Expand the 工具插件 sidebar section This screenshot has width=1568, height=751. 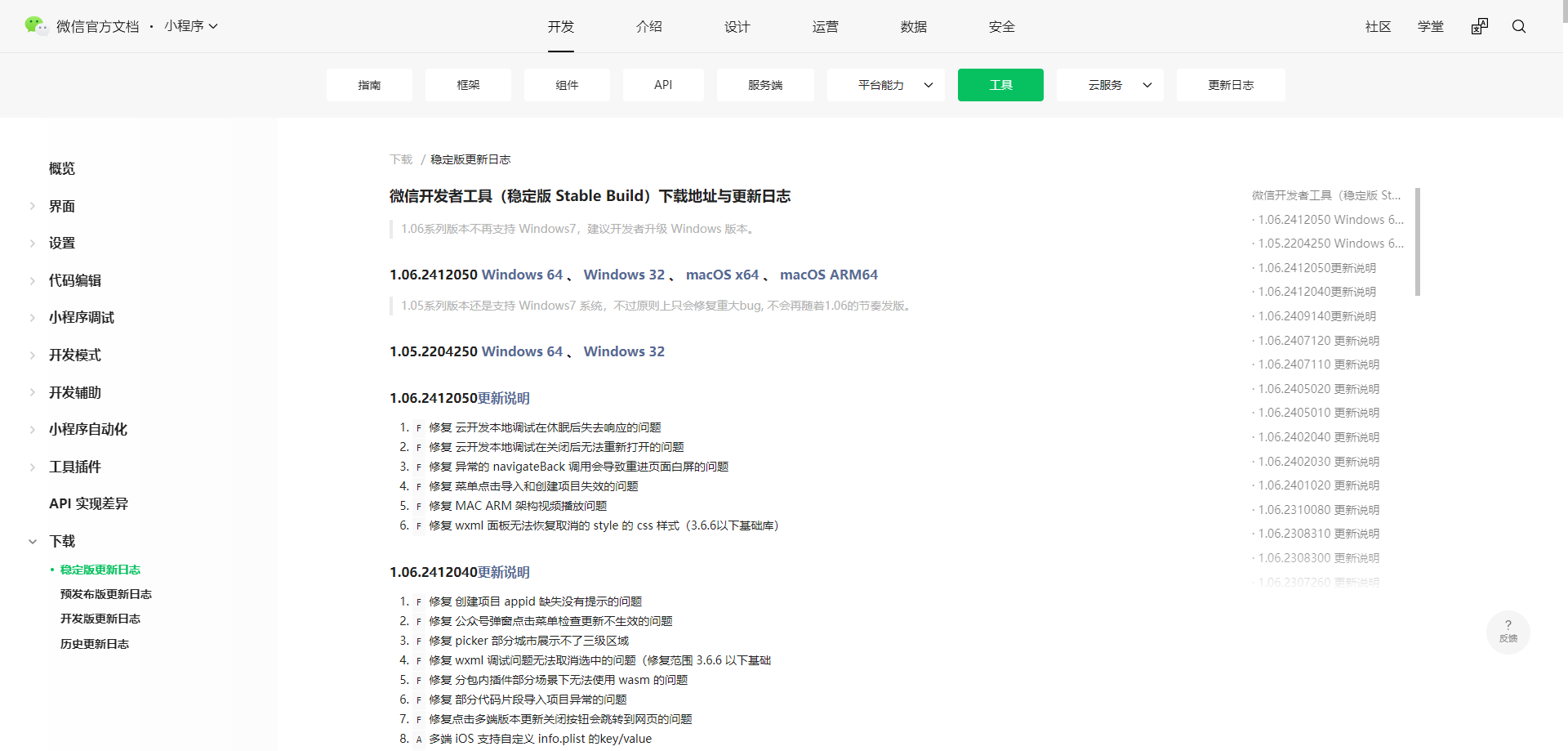[x=33, y=467]
